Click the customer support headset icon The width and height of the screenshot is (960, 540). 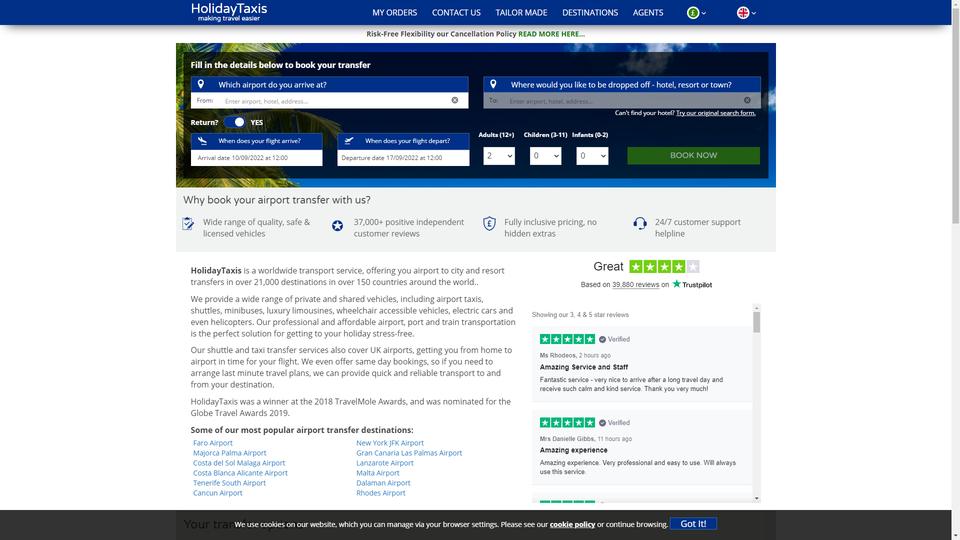click(x=640, y=224)
